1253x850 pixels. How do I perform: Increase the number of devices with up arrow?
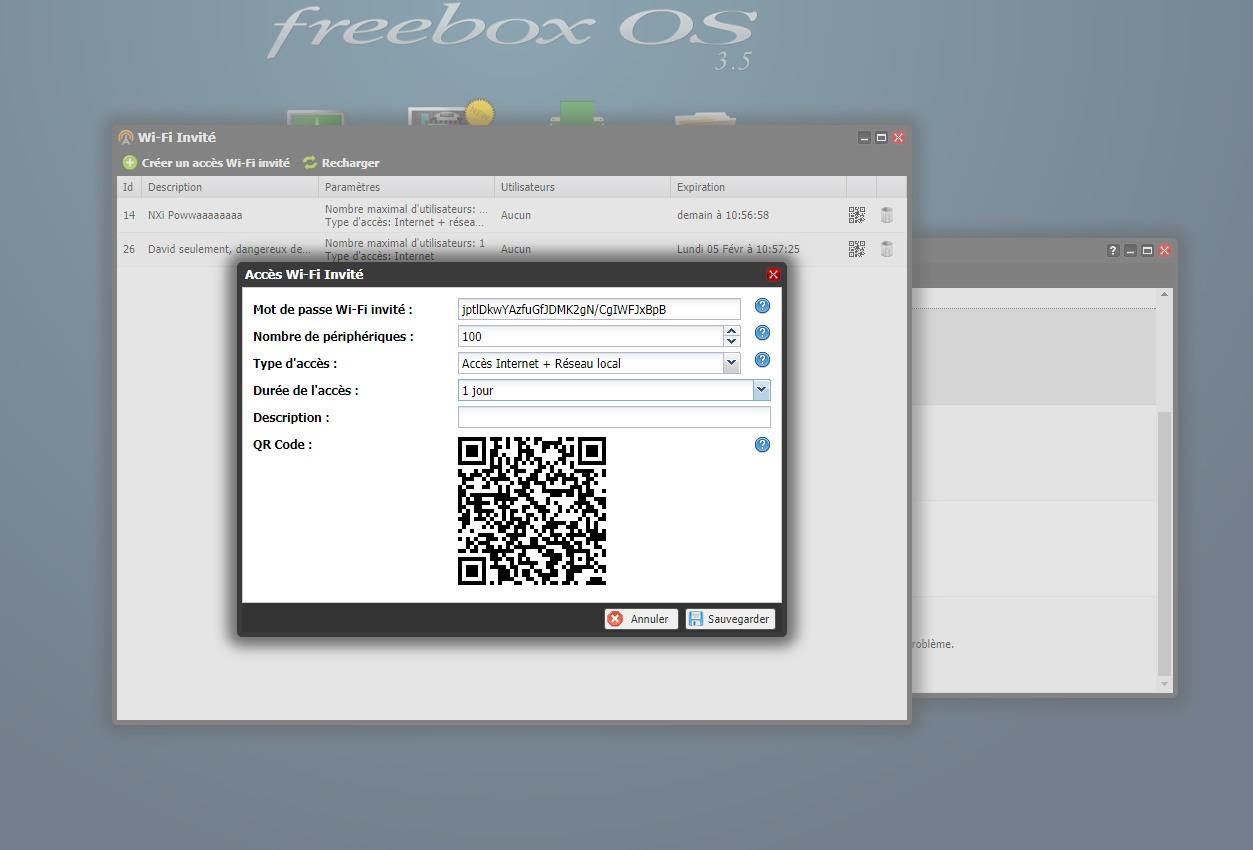coord(731,331)
